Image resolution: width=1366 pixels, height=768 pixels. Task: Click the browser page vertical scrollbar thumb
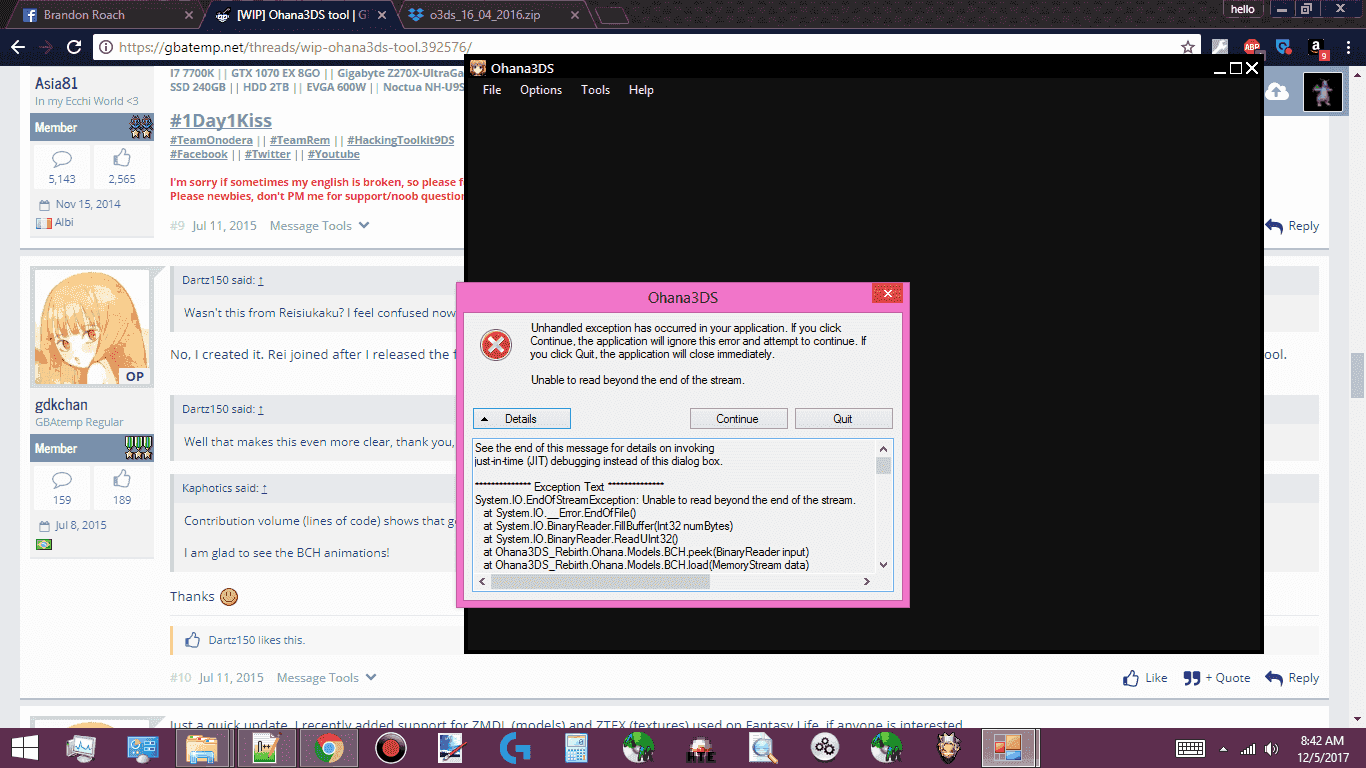click(x=1358, y=375)
